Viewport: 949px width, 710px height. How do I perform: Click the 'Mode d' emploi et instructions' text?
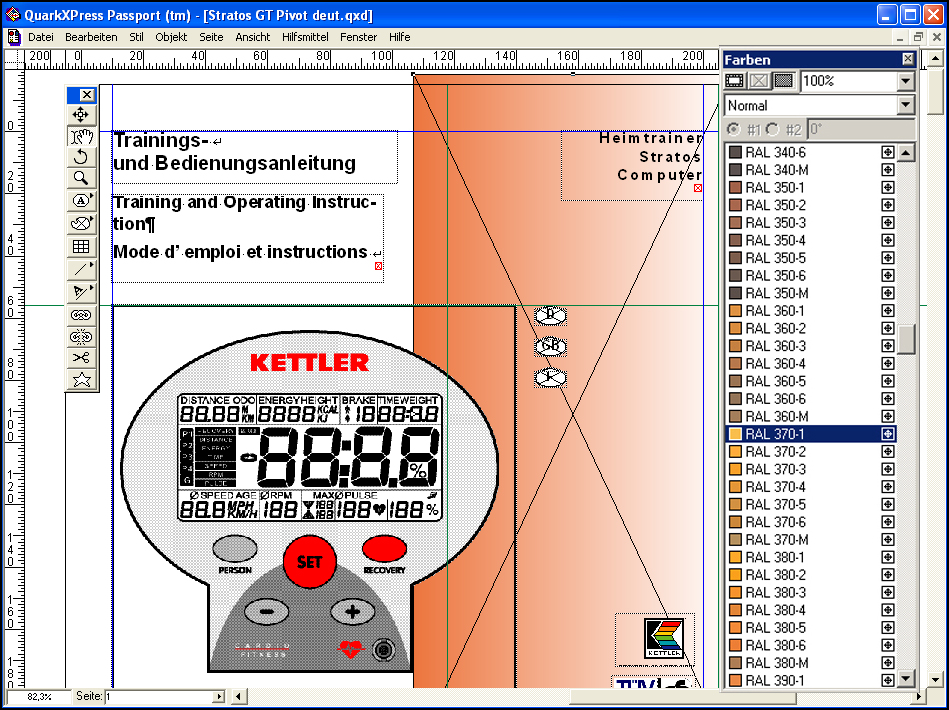coord(240,252)
